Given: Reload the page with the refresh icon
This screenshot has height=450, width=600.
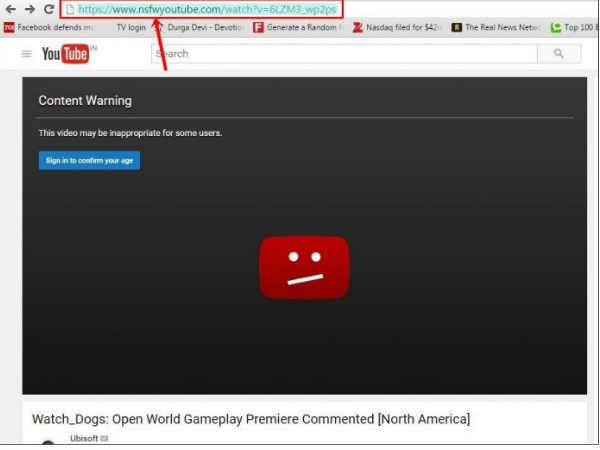Looking at the screenshot, I should click(49, 9).
